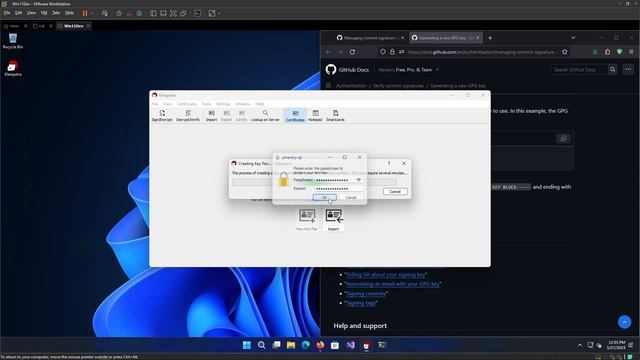Click VMware send Ctrl+Alt+Del icon
This screenshot has width=640, height=360.
point(105,13)
